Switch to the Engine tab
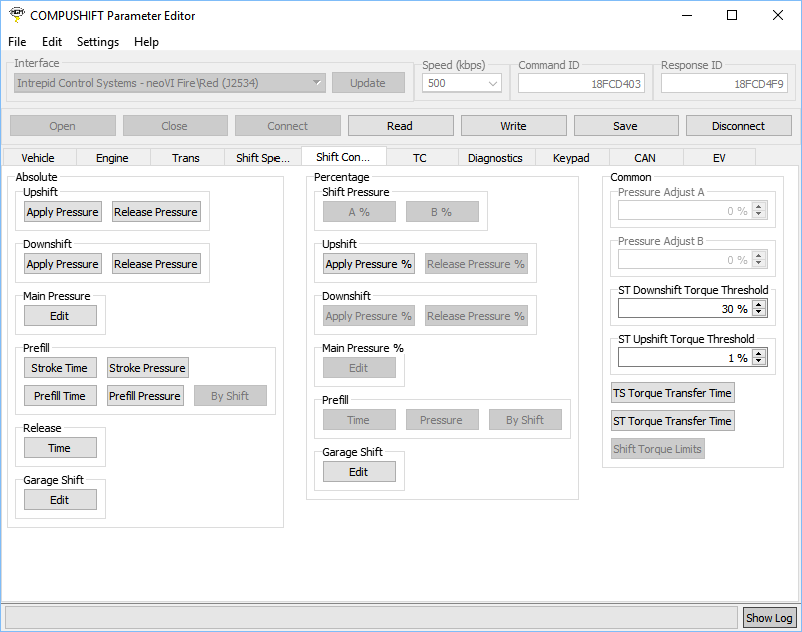The image size is (802, 632). [x=112, y=158]
